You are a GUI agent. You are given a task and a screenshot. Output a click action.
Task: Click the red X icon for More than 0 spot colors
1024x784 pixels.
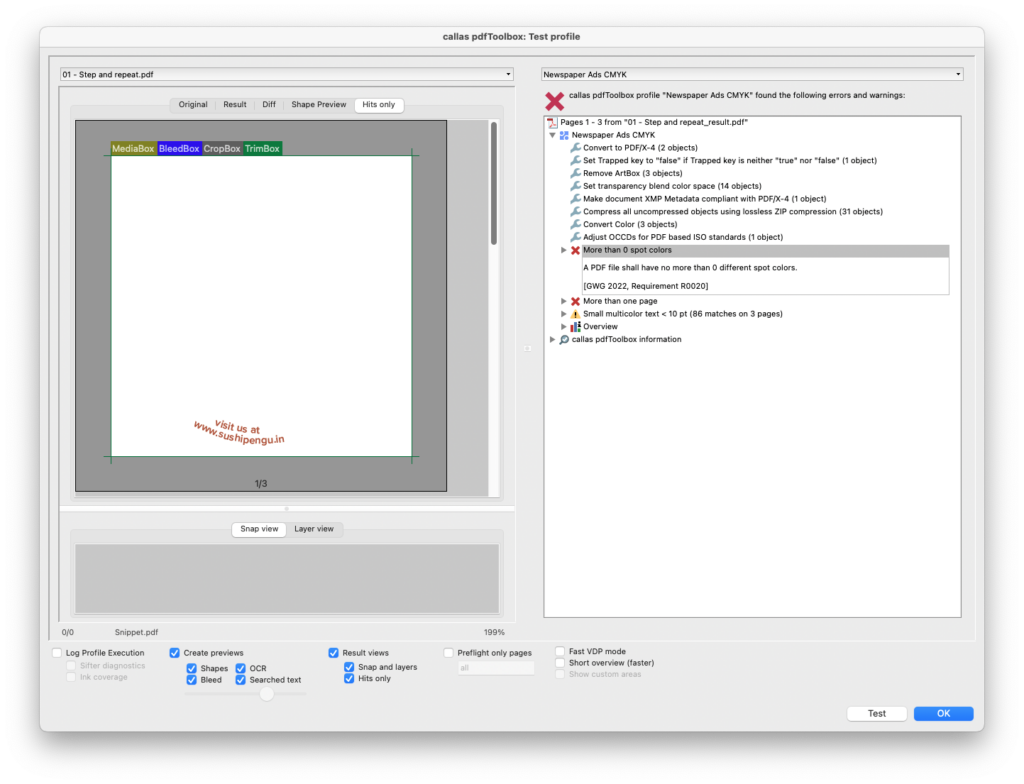click(x=574, y=250)
